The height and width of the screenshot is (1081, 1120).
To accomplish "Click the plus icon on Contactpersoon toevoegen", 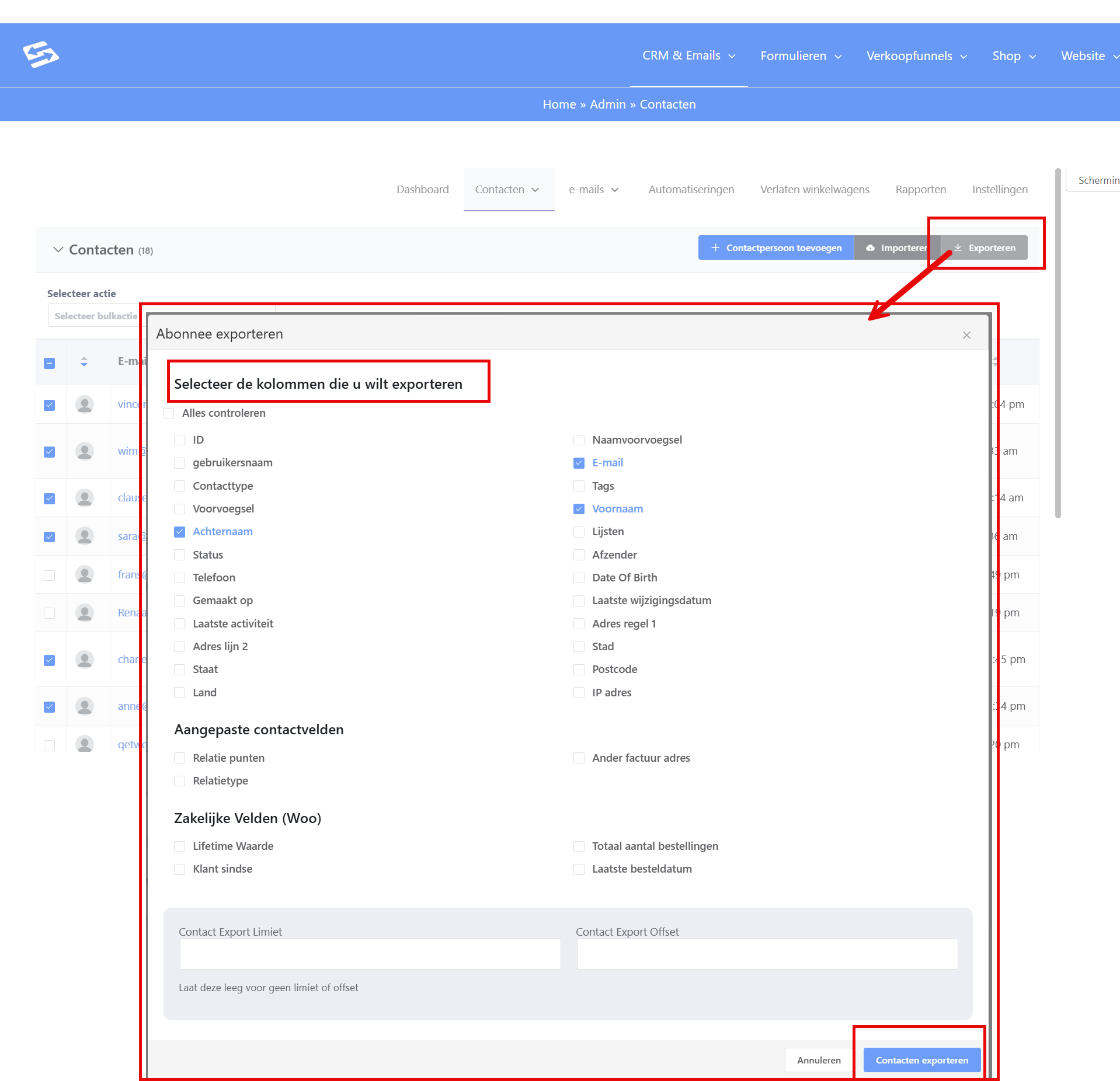I will (x=715, y=247).
